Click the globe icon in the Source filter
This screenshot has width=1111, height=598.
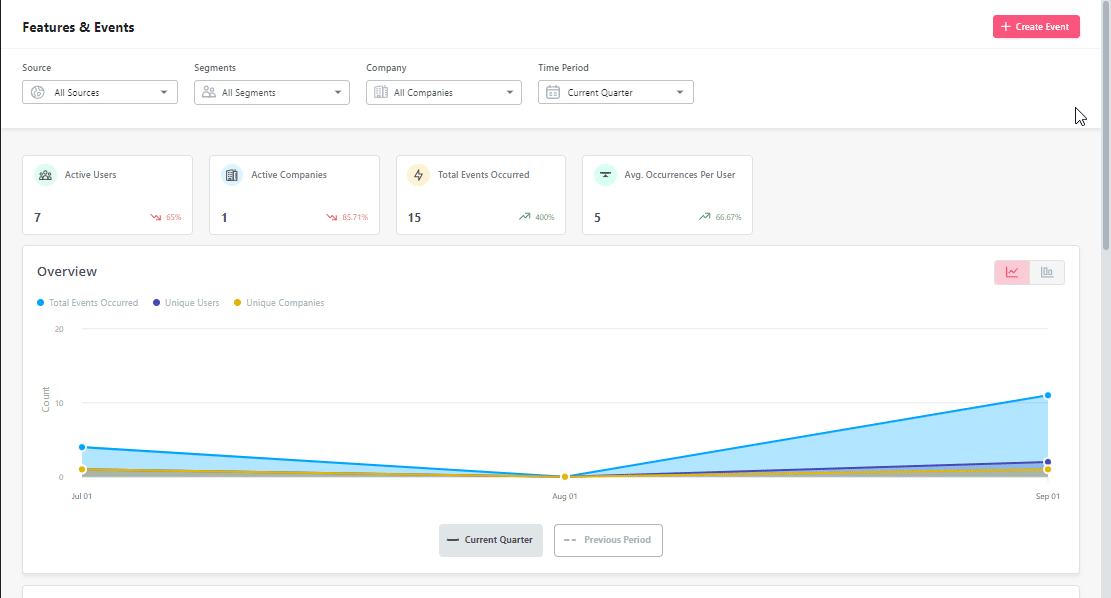(38, 92)
